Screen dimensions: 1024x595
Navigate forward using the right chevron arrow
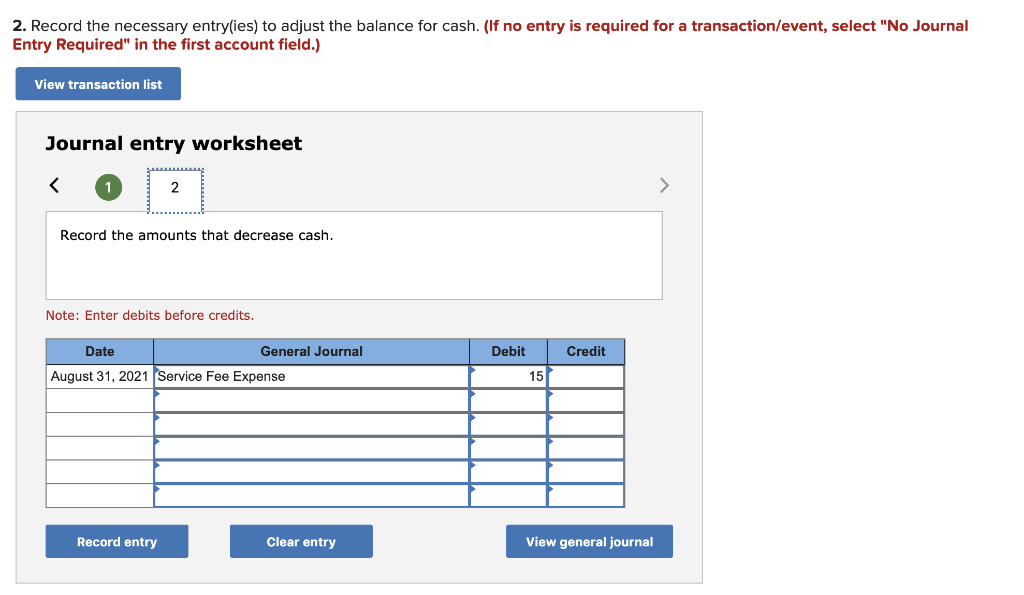pyautogui.click(x=664, y=185)
